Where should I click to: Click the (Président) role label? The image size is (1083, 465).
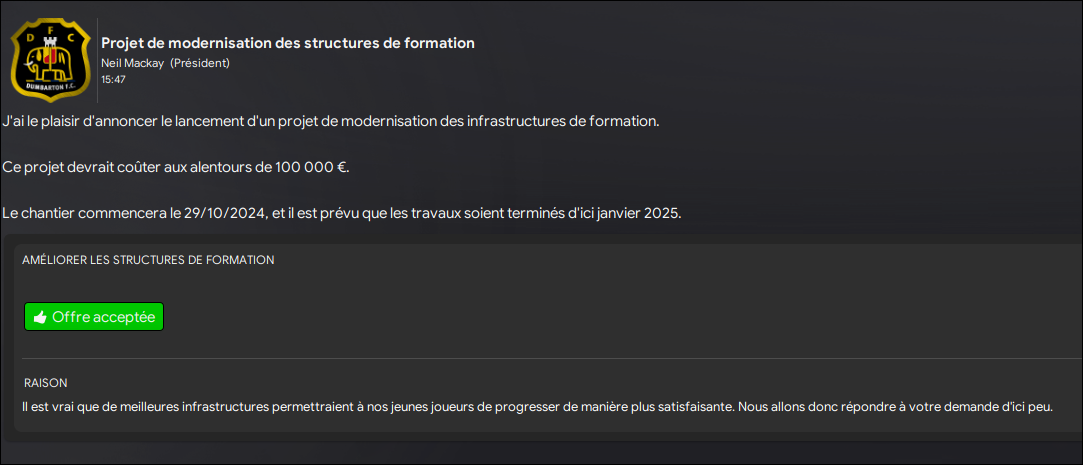tap(200, 63)
